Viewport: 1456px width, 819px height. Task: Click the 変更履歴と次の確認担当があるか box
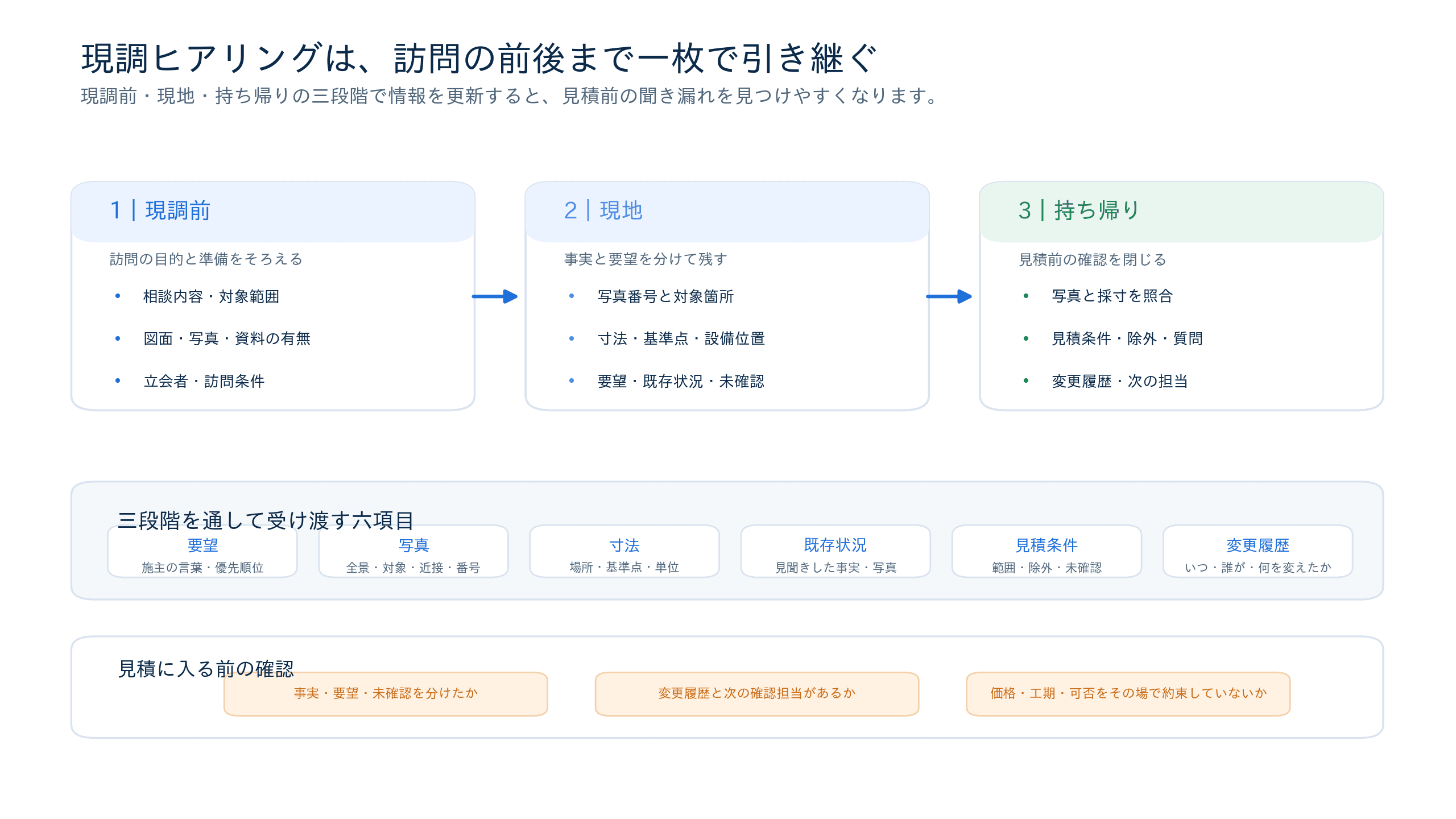click(757, 694)
